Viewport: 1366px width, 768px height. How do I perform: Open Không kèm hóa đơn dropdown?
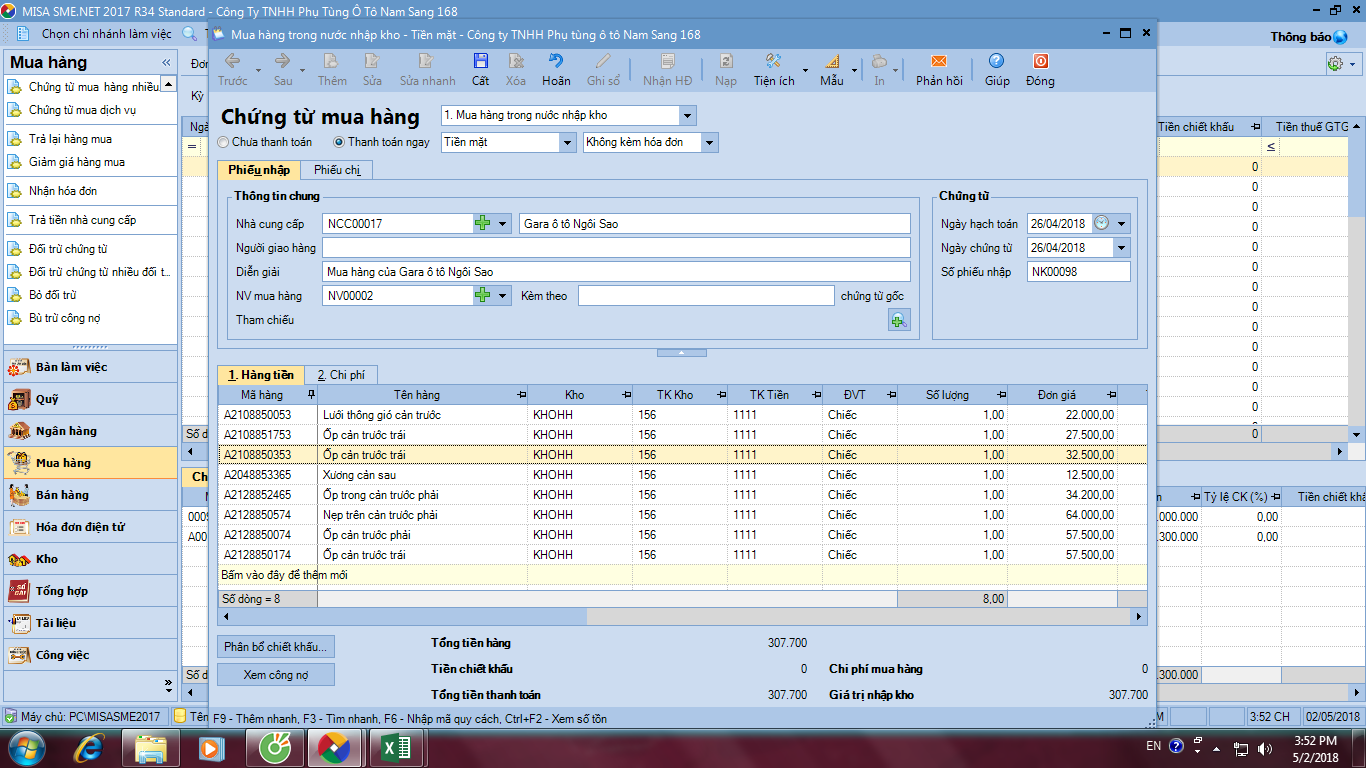710,142
